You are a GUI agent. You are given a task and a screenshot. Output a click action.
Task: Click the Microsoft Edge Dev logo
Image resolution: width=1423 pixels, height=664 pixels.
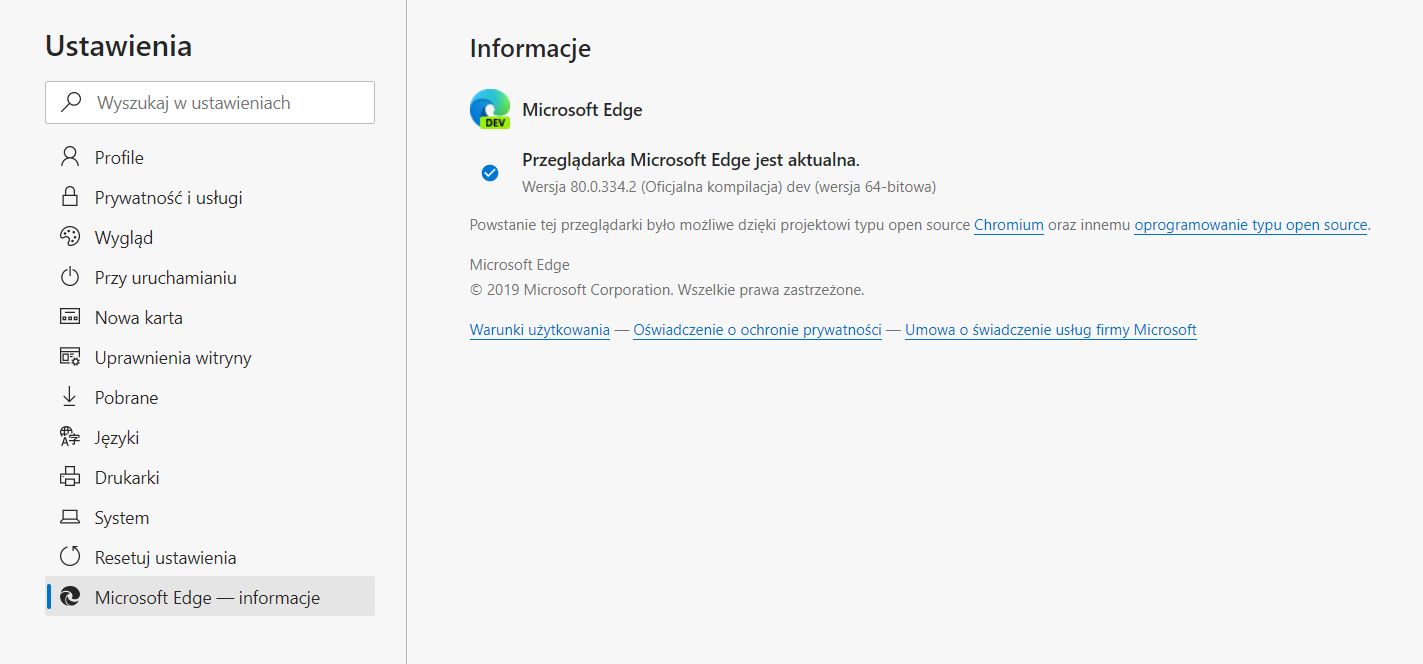490,110
